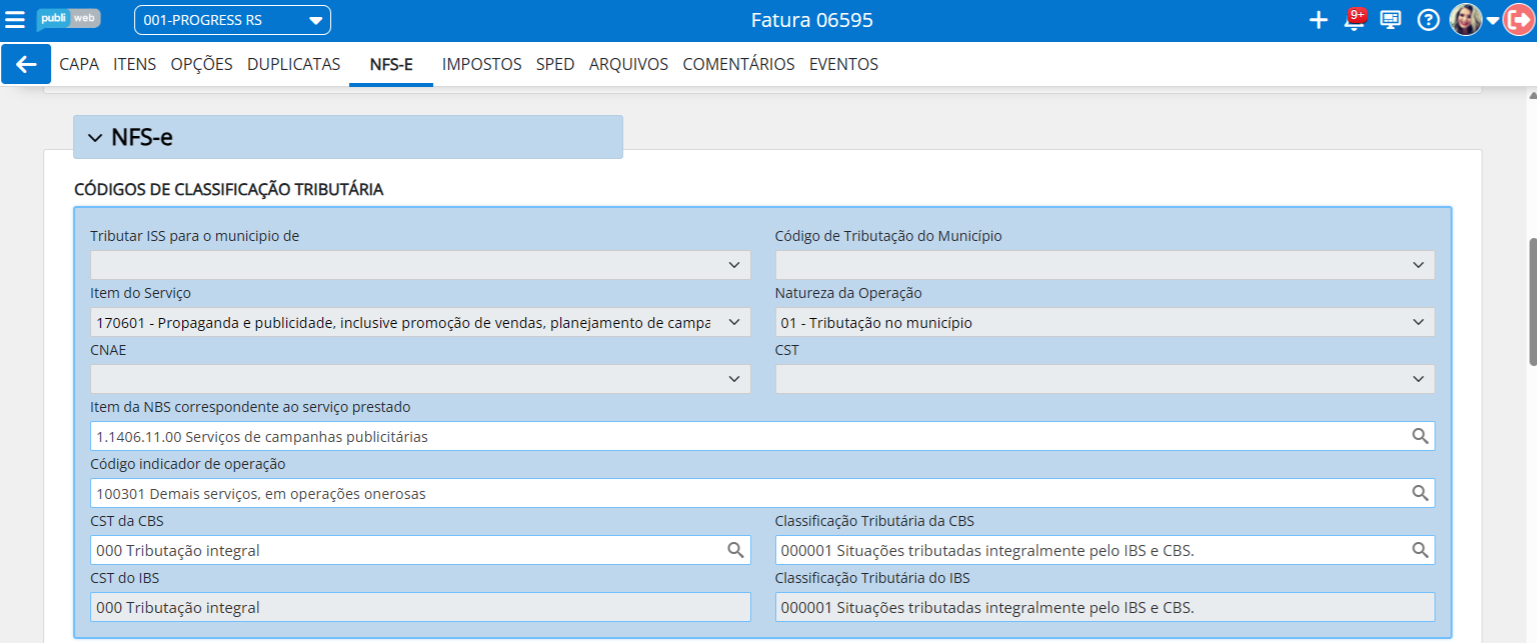Open the hamburger main menu
Image resolution: width=1537 pixels, height=643 pixels.
click(x=15, y=20)
